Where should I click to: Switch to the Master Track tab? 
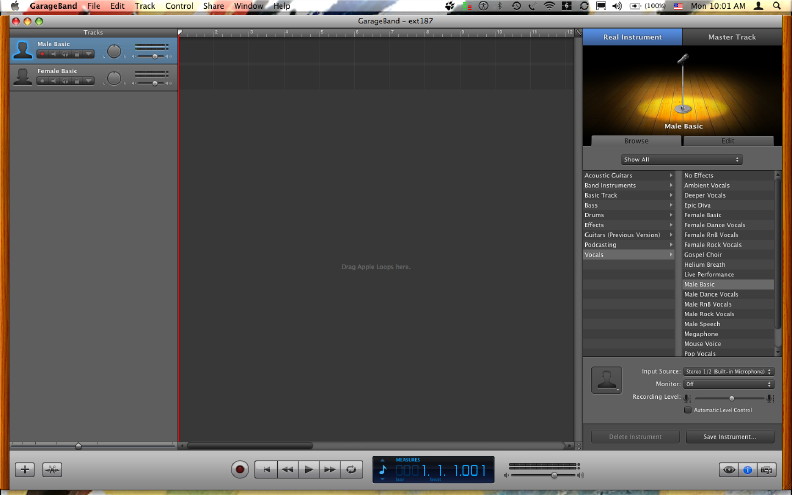pos(732,37)
